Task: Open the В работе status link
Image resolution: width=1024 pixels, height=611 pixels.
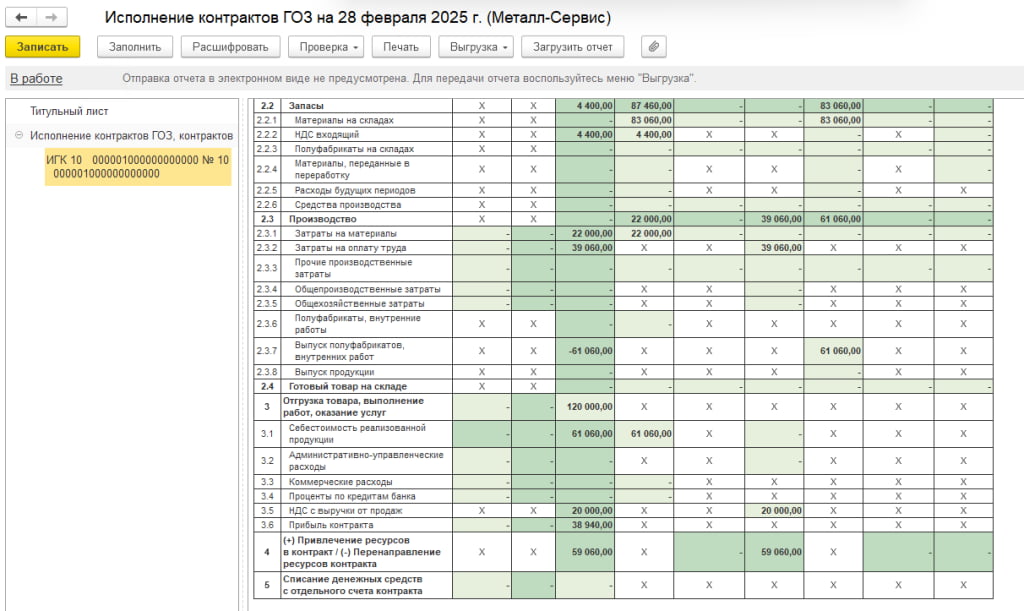Action: pyautogui.click(x=36, y=78)
